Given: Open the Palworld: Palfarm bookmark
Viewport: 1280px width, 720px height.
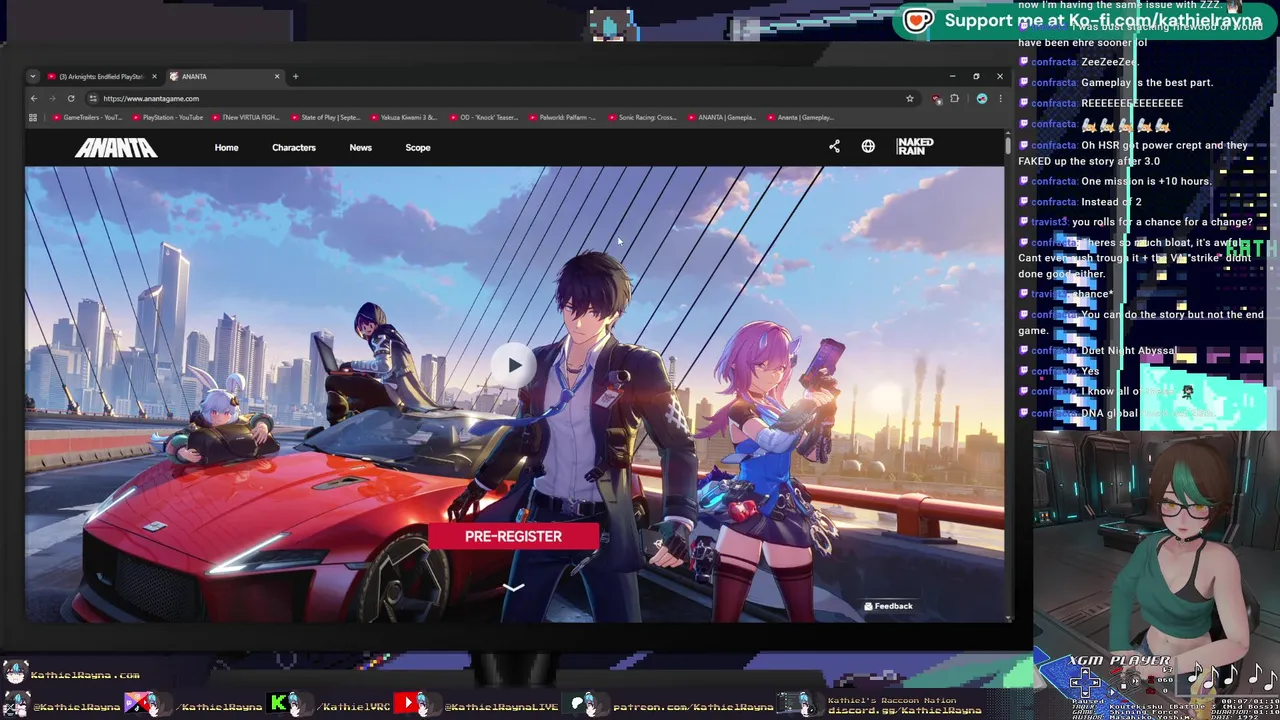Looking at the screenshot, I should pos(562,117).
